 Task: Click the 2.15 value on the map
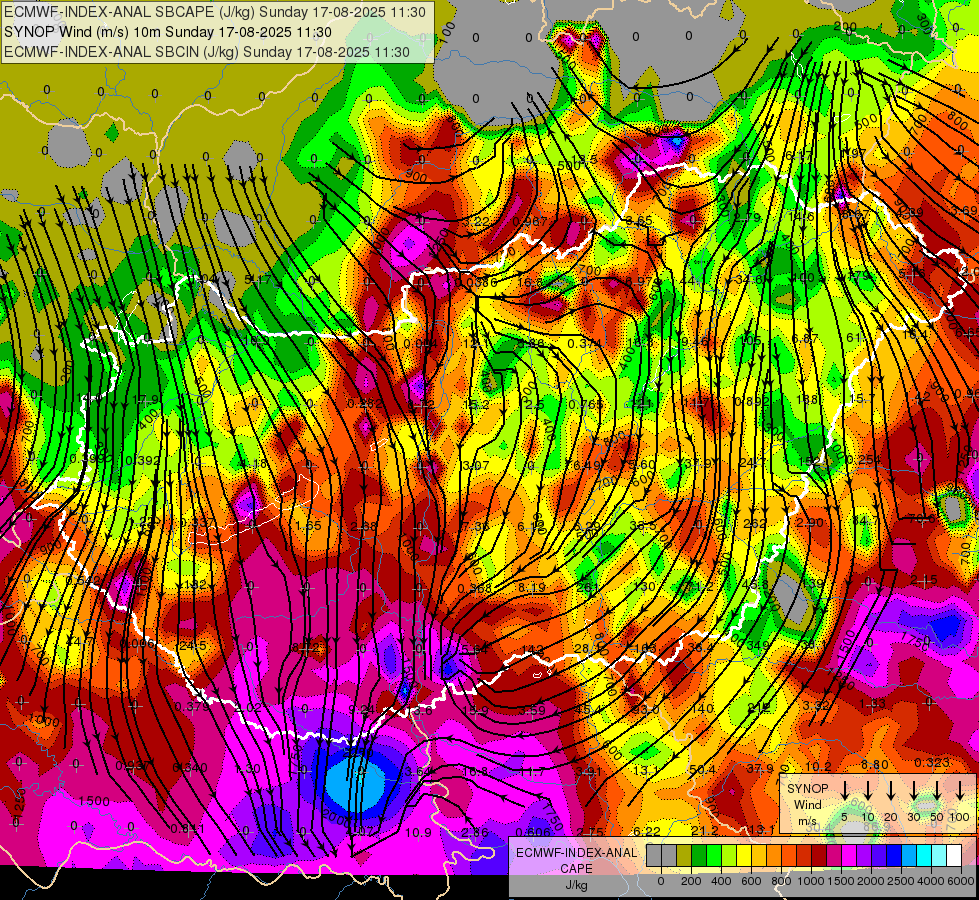coord(924,580)
